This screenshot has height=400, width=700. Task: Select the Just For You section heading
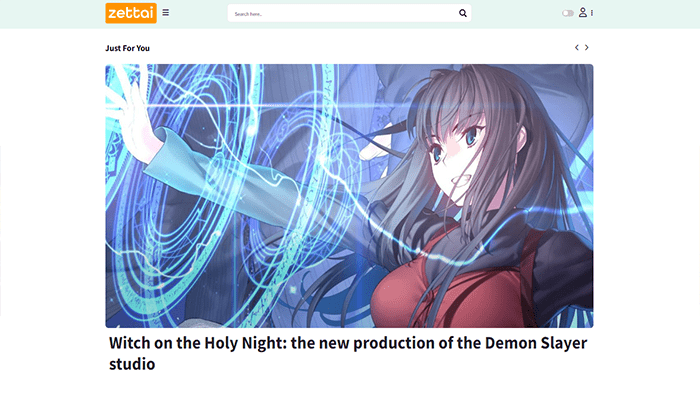127,48
